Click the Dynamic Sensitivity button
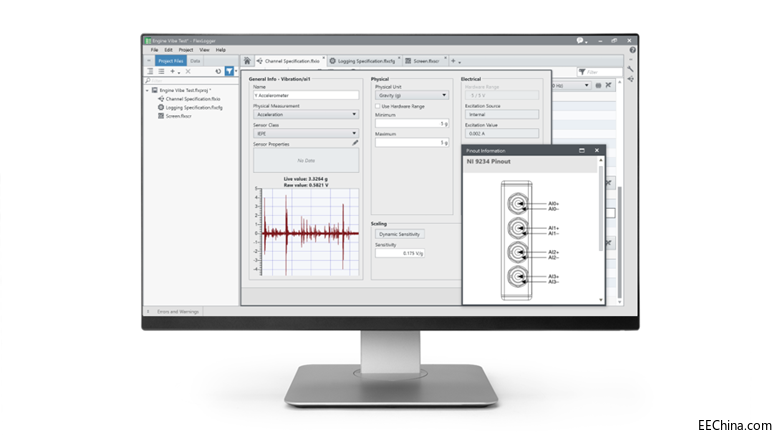Screen dimensions: 780x438 point(399,234)
